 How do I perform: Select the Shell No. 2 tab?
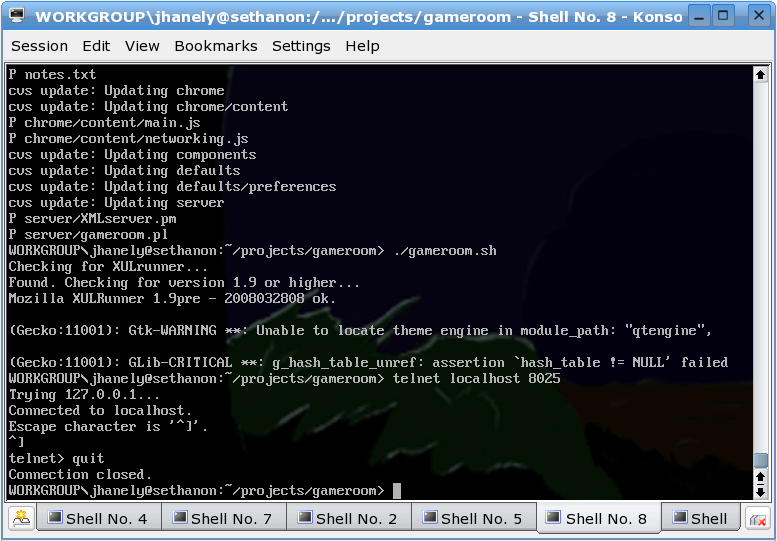348,518
